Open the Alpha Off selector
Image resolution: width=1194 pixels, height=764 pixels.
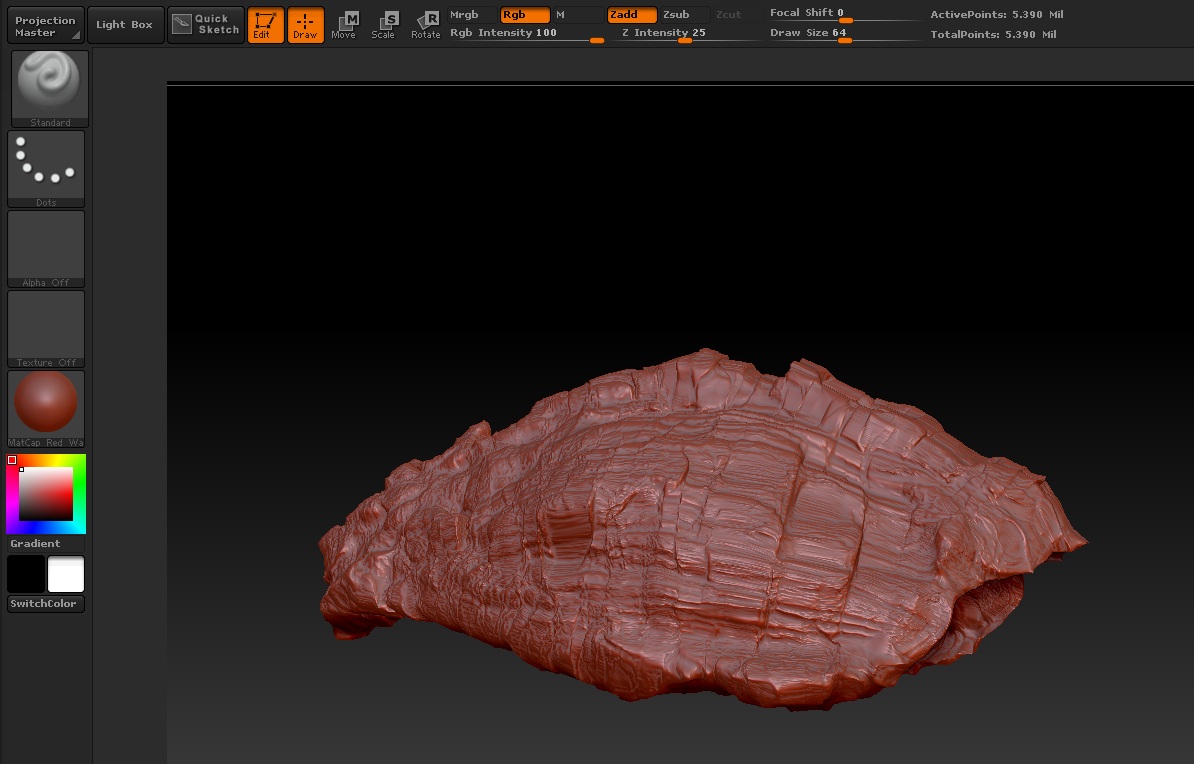(46, 248)
